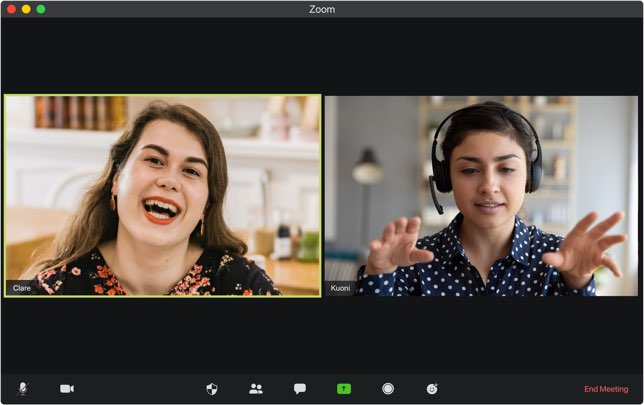Open the Security shield icon
Screen dimensions: 644x405
coord(212,389)
